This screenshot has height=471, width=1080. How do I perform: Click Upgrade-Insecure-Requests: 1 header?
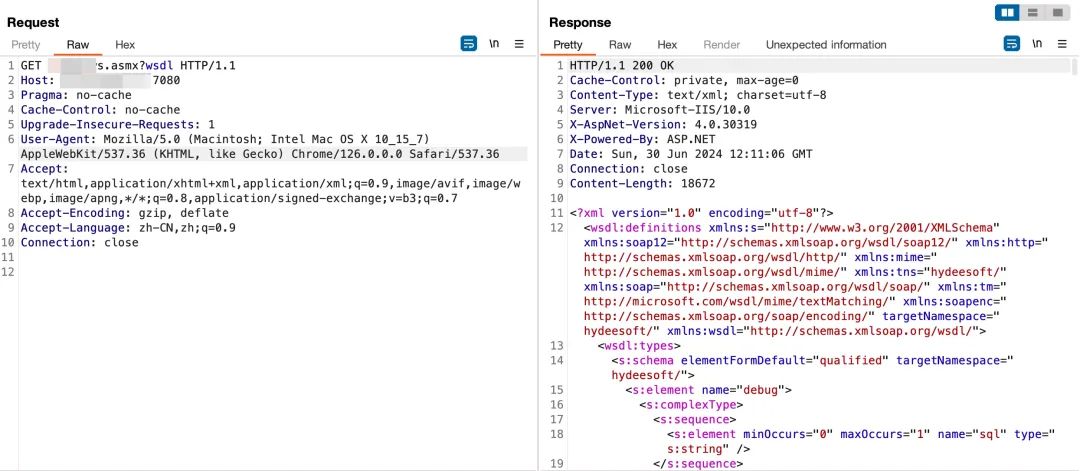click(118, 125)
